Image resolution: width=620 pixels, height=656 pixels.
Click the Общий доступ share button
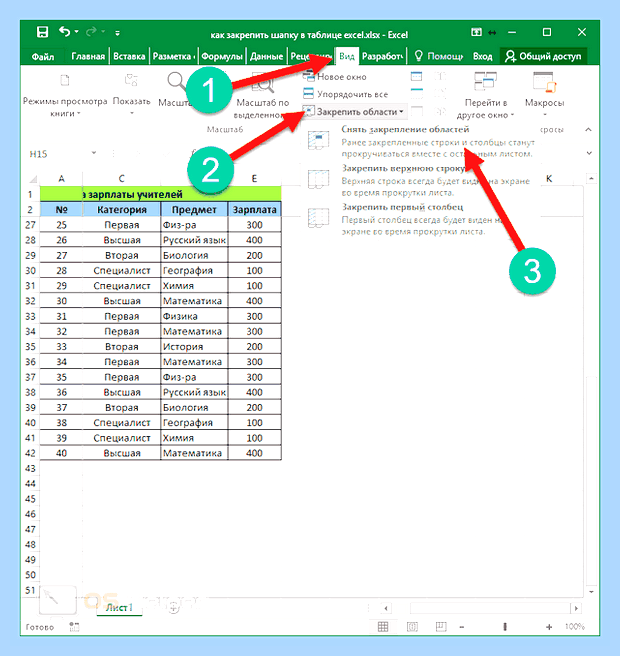click(x=543, y=56)
